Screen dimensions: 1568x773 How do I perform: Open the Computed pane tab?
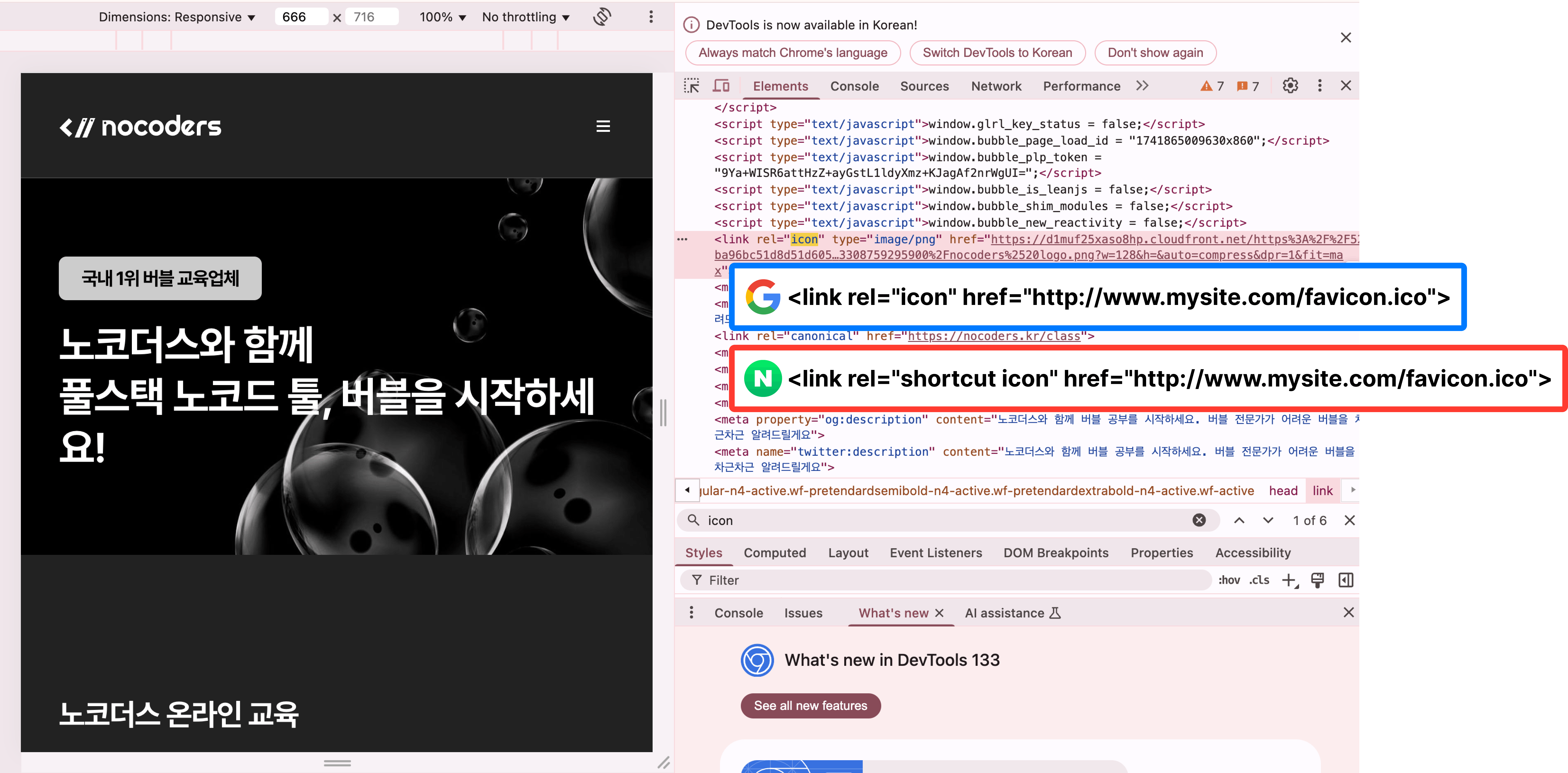tap(774, 553)
